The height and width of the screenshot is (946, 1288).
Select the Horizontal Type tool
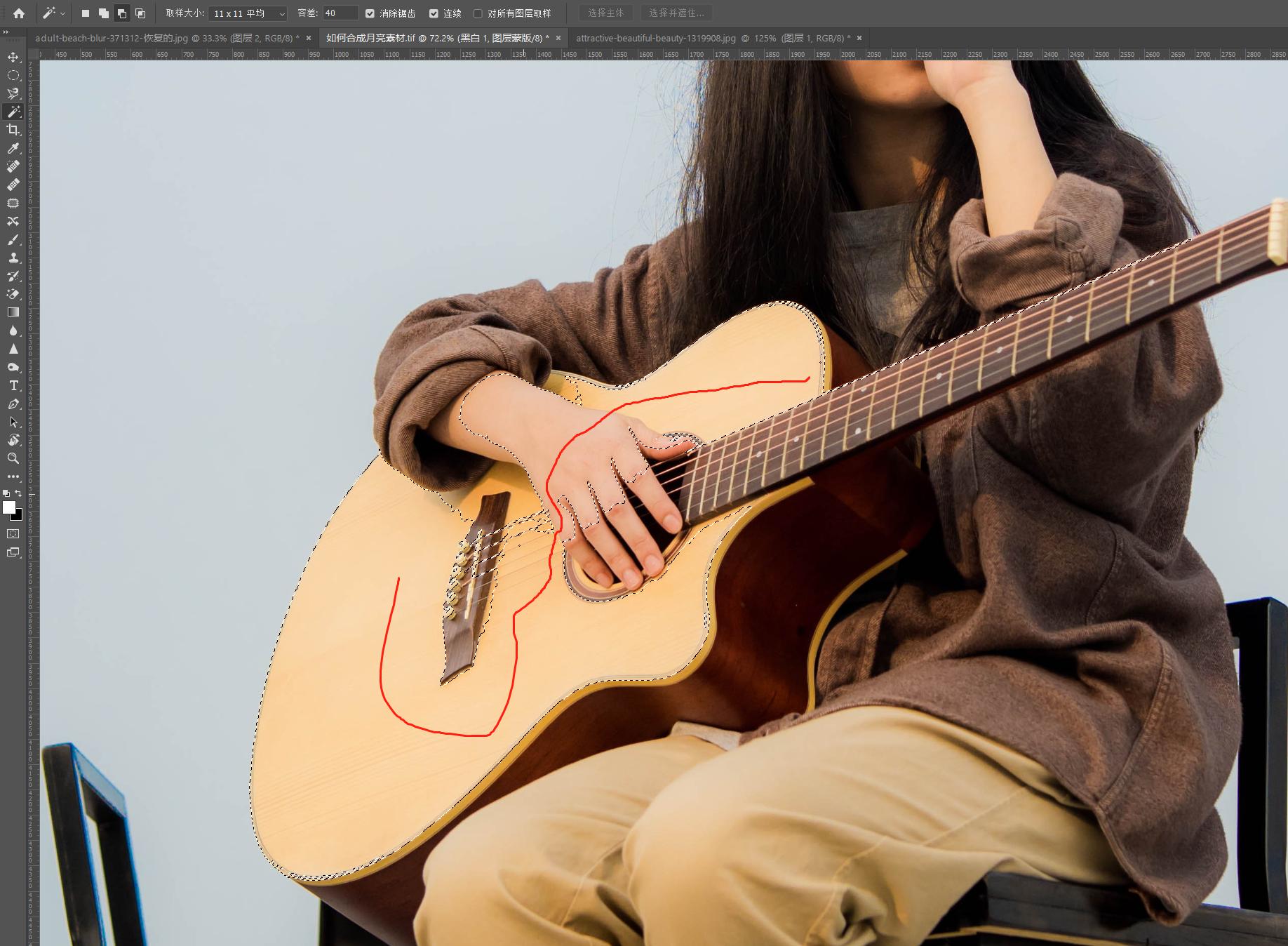(13, 385)
